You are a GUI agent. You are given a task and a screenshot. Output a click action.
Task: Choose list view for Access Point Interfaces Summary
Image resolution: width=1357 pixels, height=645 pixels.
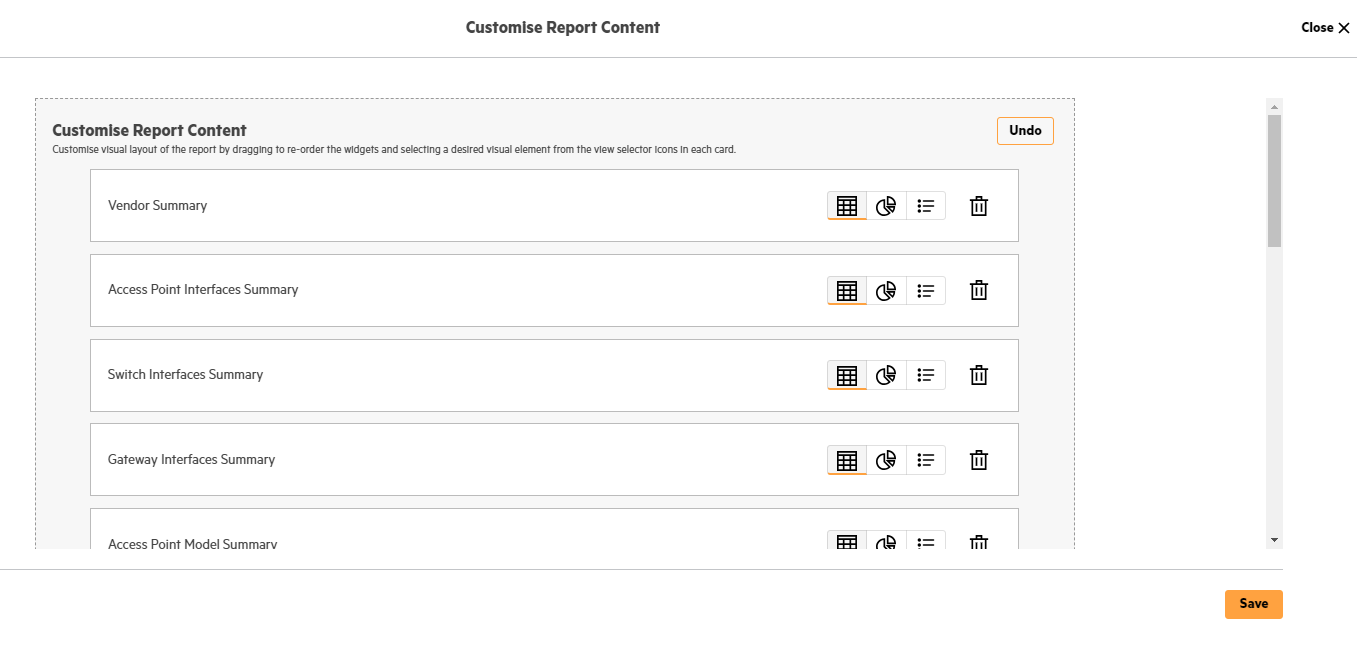point(926,291)
